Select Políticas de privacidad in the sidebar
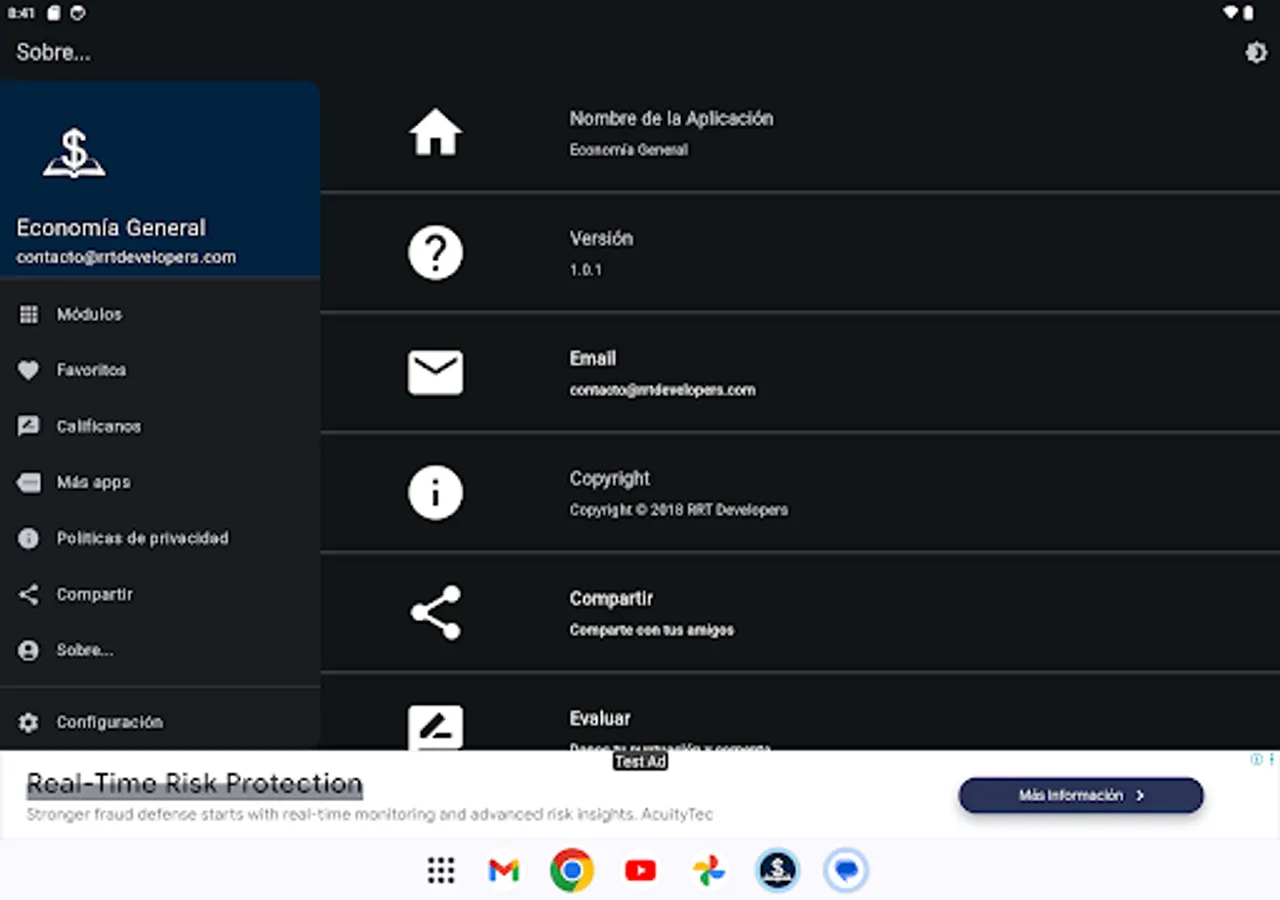Viewport: 1280px width, 900px height. coord(140,538)
